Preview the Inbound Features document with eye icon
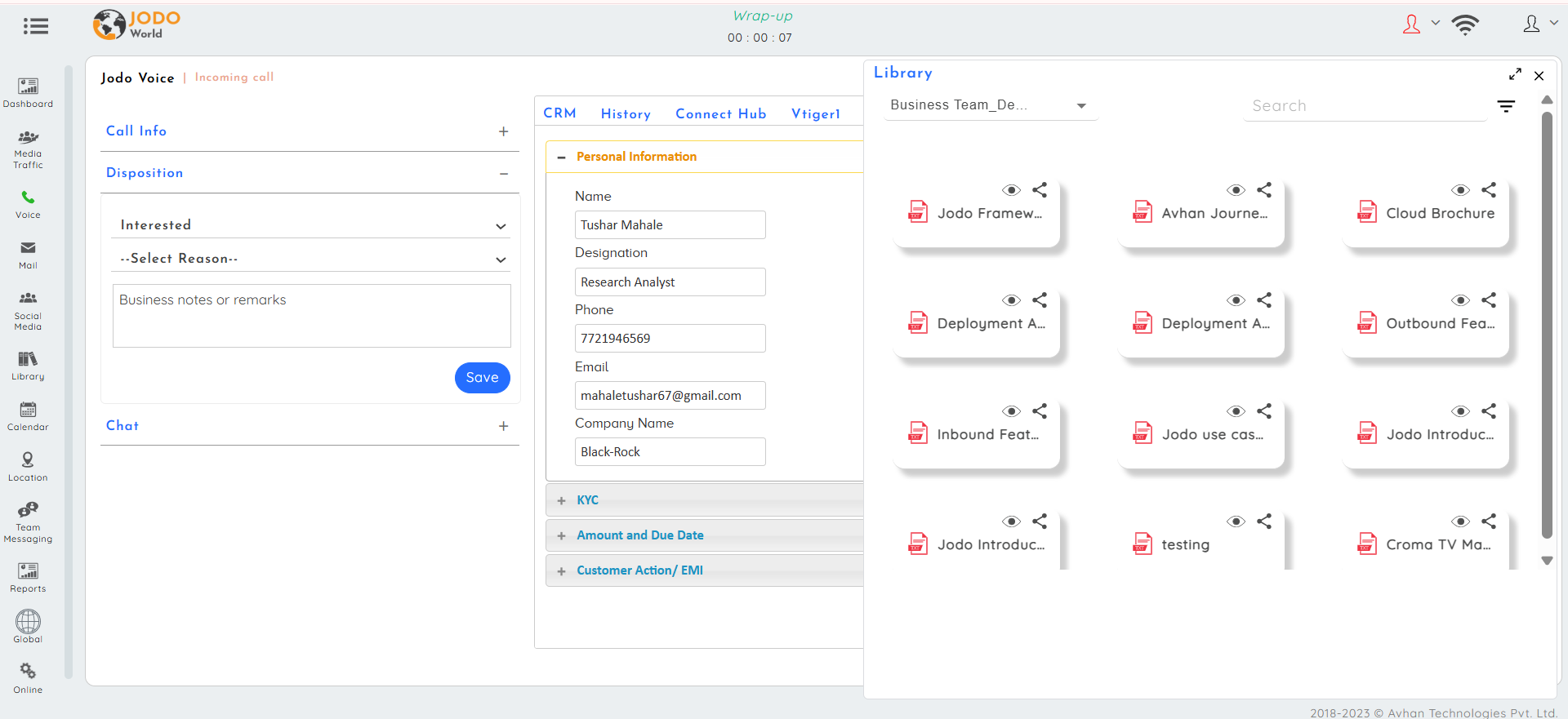The width and height of the screenshot is (1568, 719). point(1012,411)
